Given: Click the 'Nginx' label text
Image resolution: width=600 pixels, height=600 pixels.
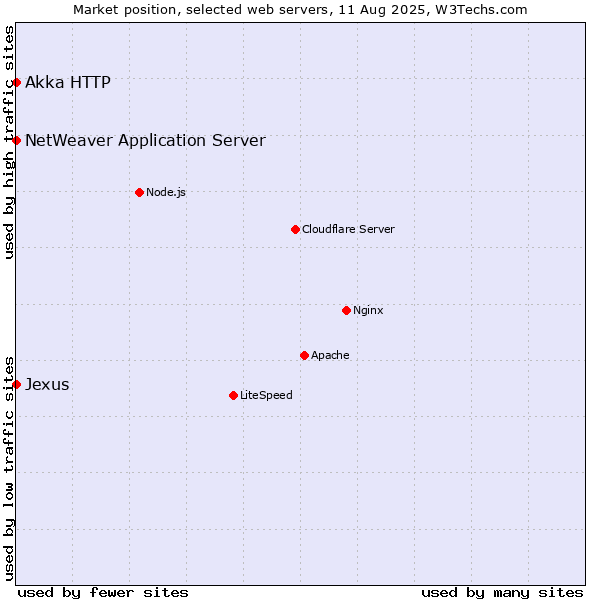Looking at the screenshot, I should tap(368, 310).
